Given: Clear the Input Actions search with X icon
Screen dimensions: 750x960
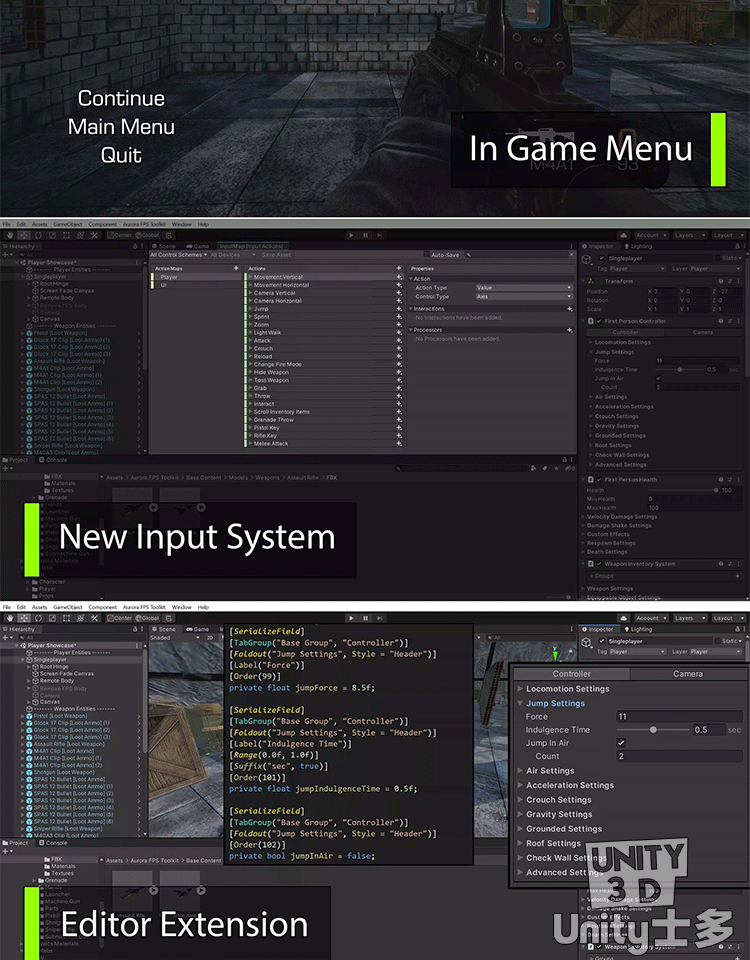Looking at the screenshot, I should (x=571, y=255).
